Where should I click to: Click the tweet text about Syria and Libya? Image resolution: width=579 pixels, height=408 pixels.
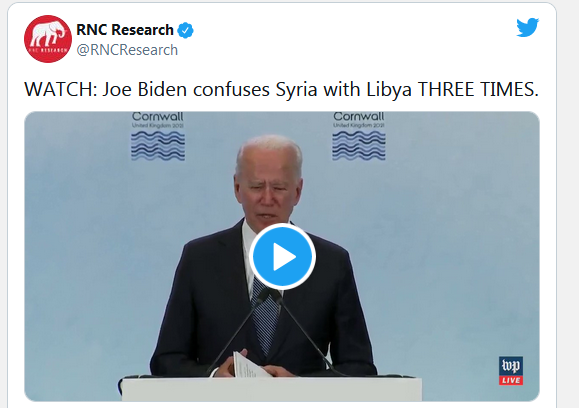pyautogui.click(x=281, y=89)
